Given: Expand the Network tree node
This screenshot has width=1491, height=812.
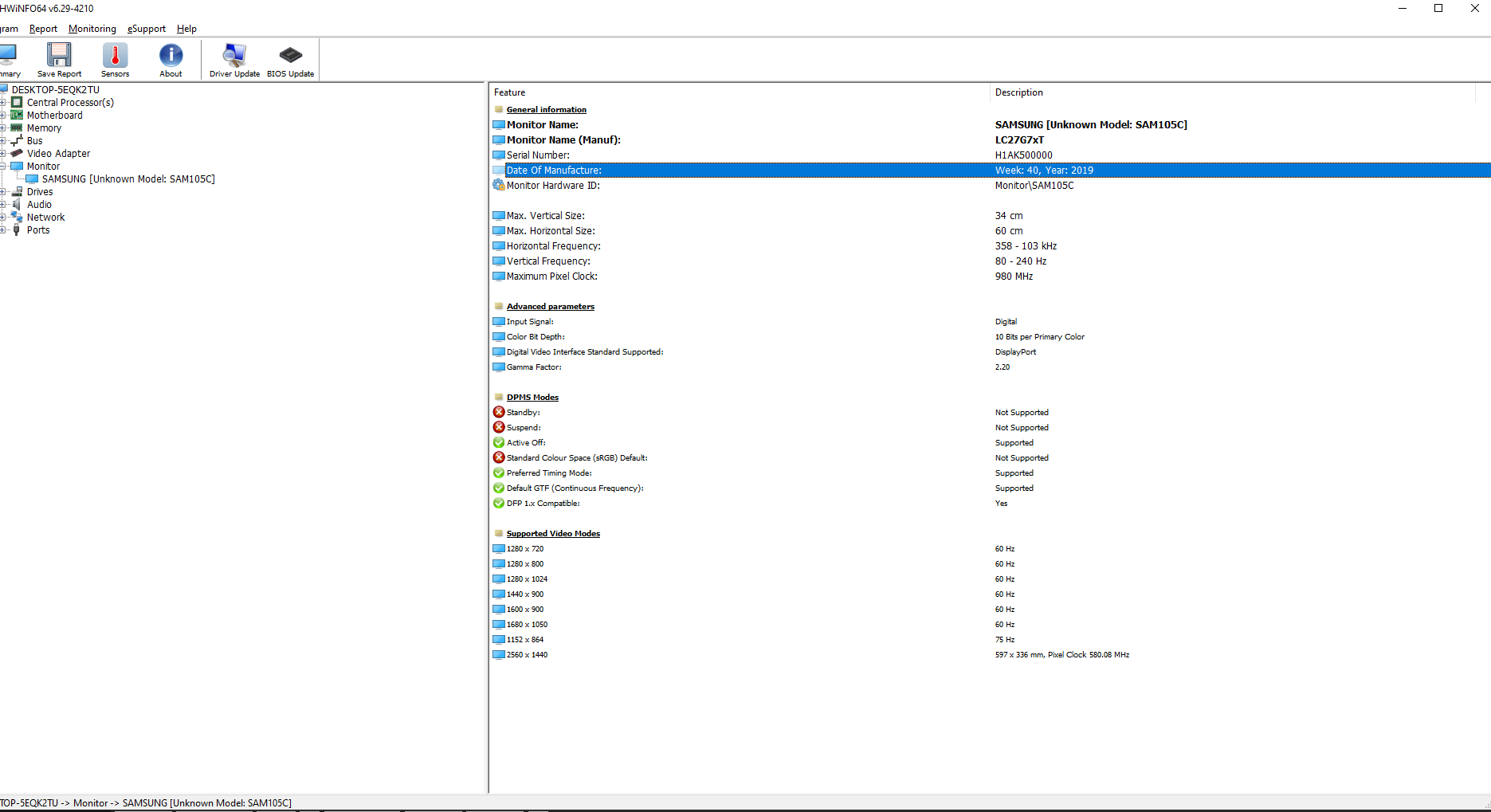Looking at the screenshot, I should click(3, 217).
